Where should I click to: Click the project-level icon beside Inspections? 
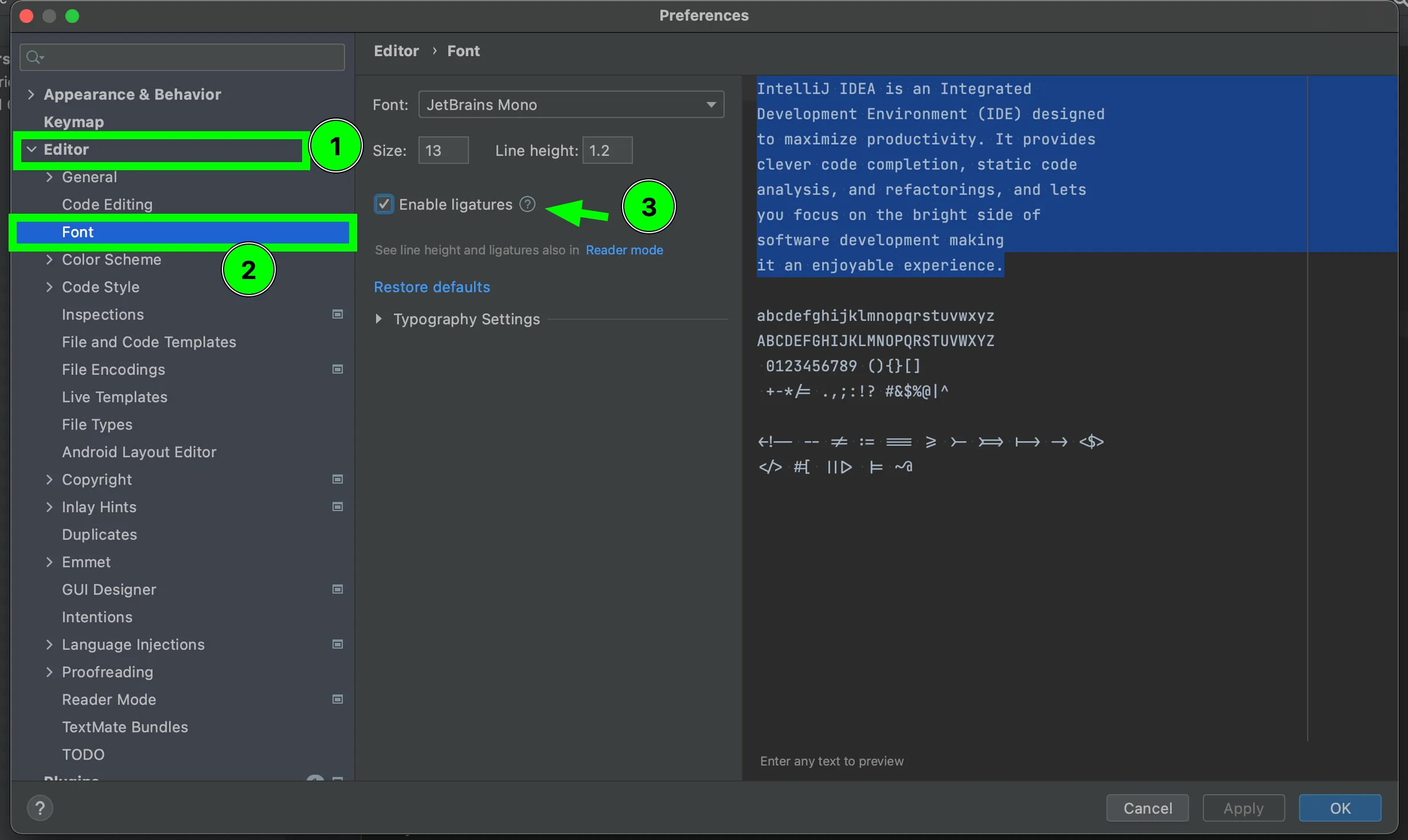[338, 314]
